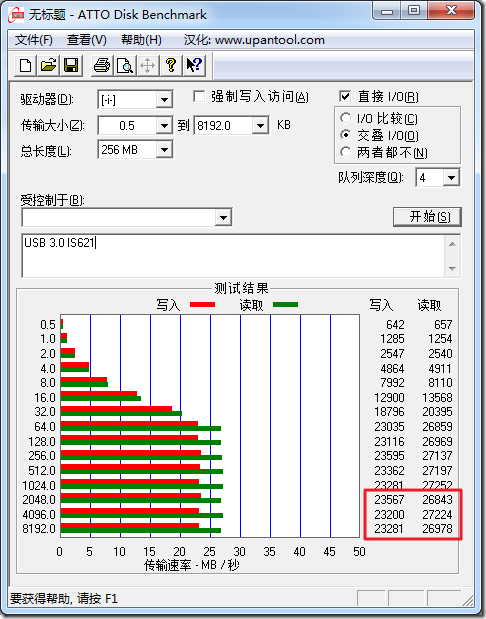Start the benchmark with 开始(S) button
This screenshot has width=486, height=619.
pyautogui.click(x=427, y=217)
